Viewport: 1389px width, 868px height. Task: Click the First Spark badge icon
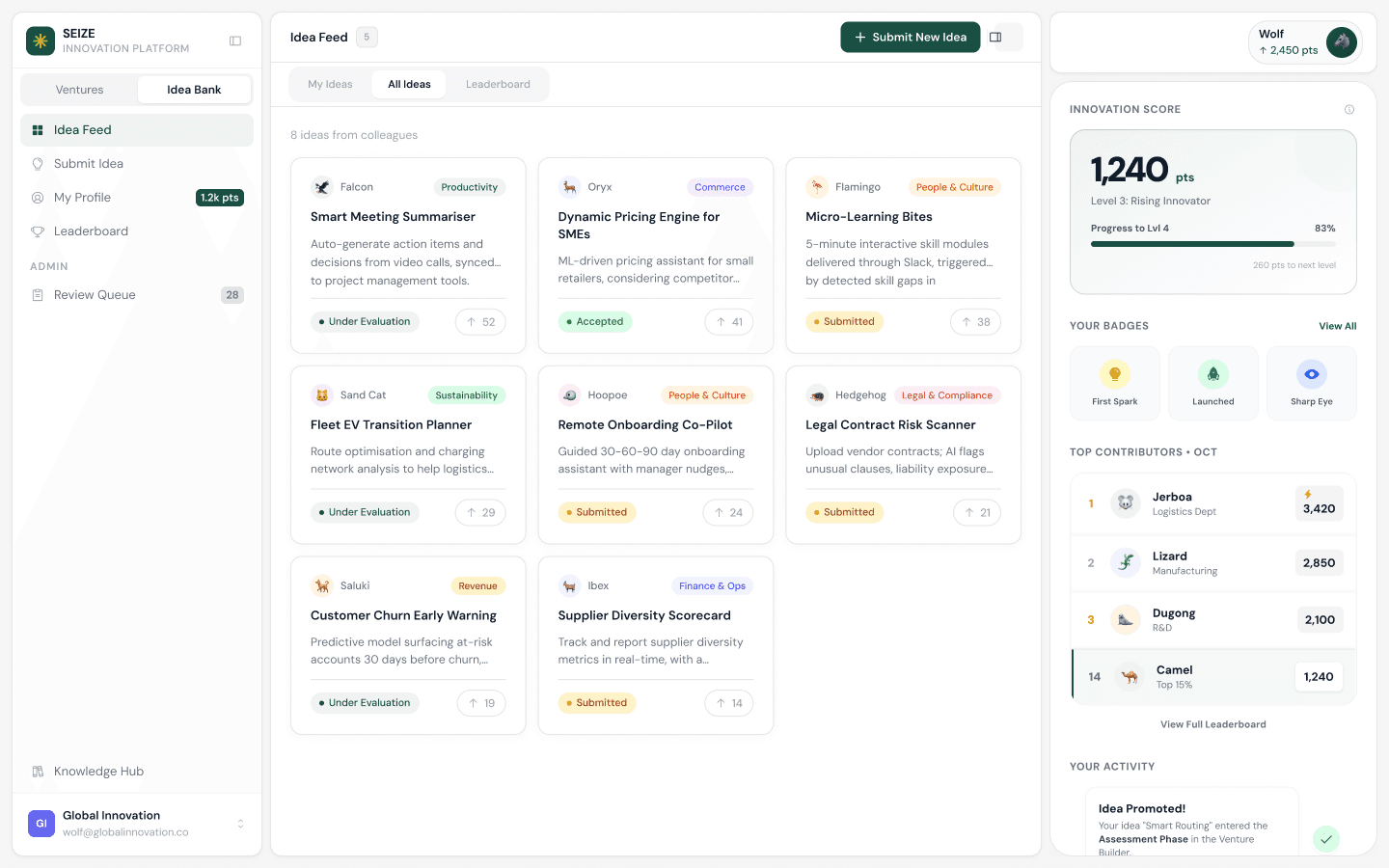pyautogui.click(x=1115, y=374)
